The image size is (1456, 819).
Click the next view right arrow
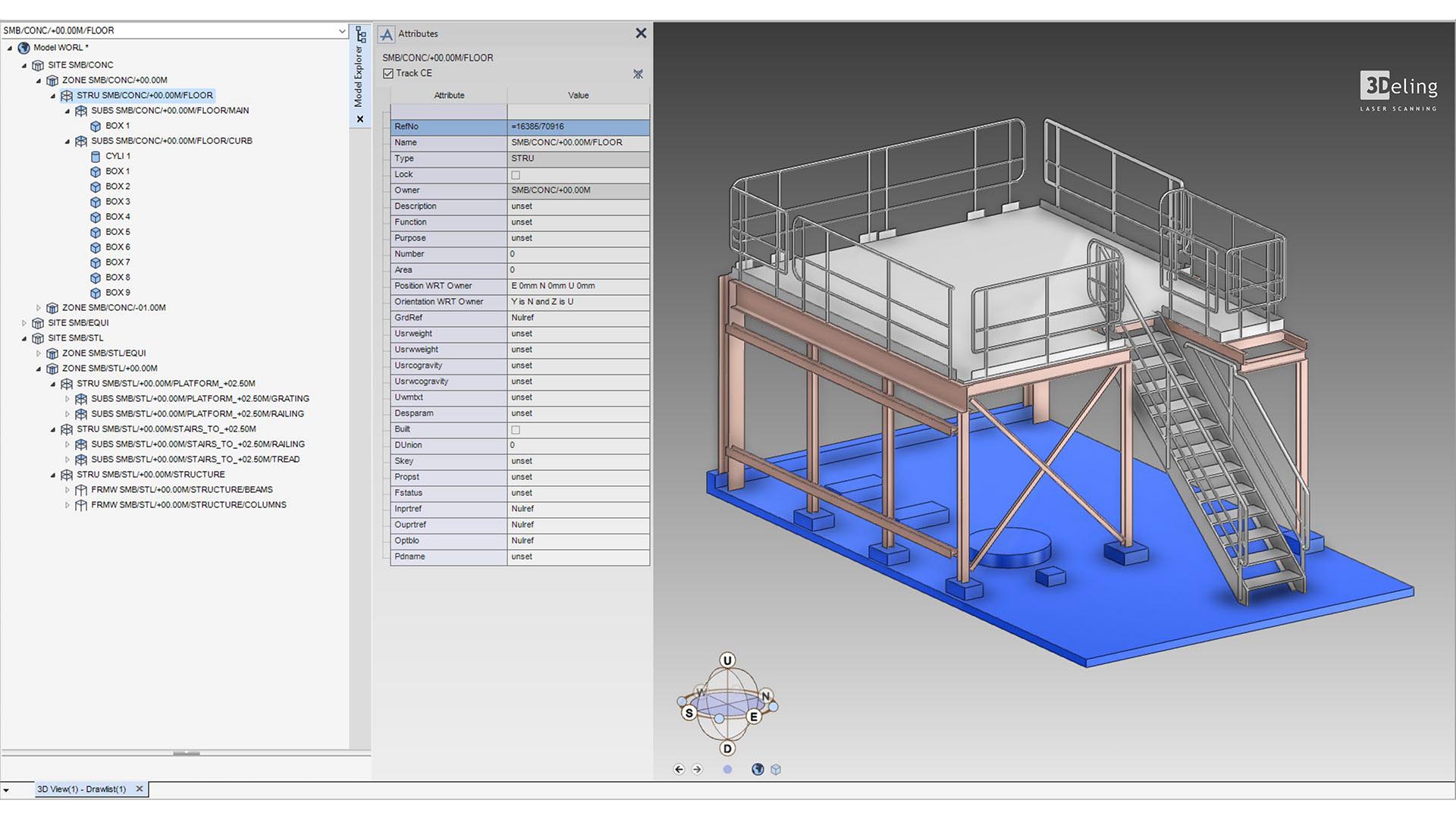click(x=697, y=769)
